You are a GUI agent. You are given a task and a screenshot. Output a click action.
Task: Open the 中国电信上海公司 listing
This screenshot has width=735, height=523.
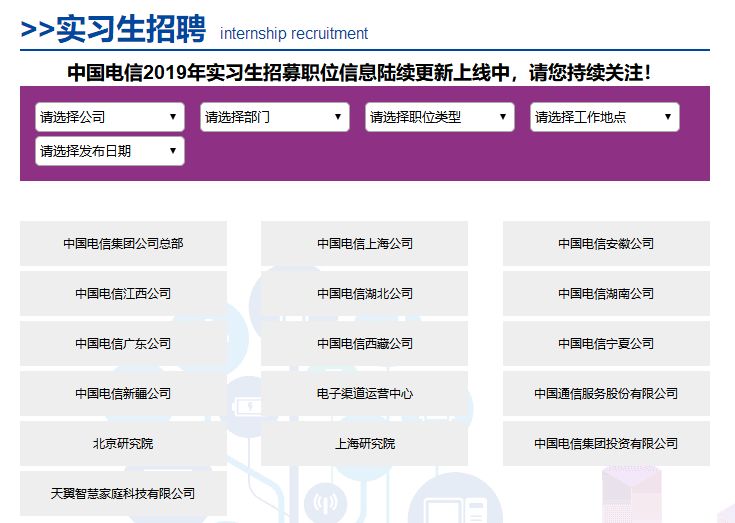point(365,244)
